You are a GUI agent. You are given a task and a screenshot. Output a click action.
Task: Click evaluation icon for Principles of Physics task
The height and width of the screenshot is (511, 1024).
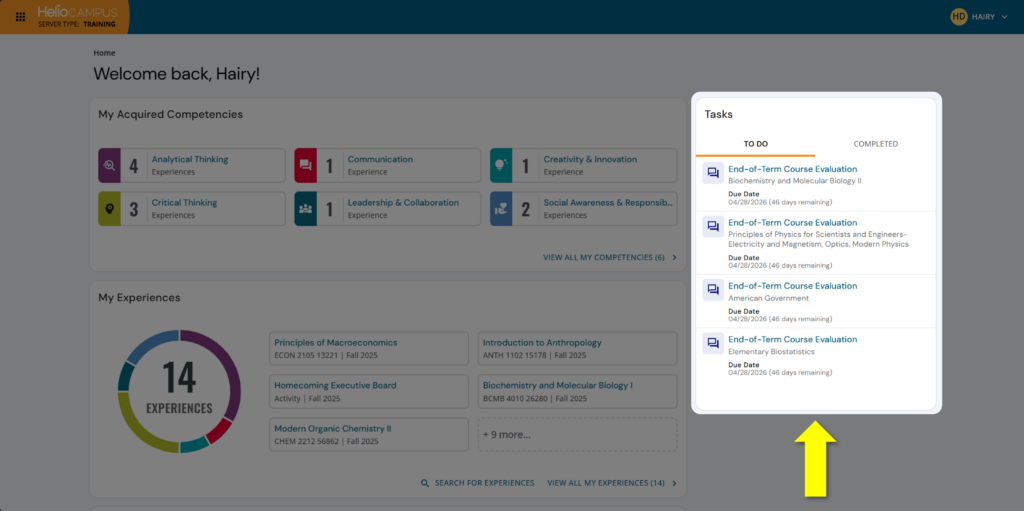713,227
